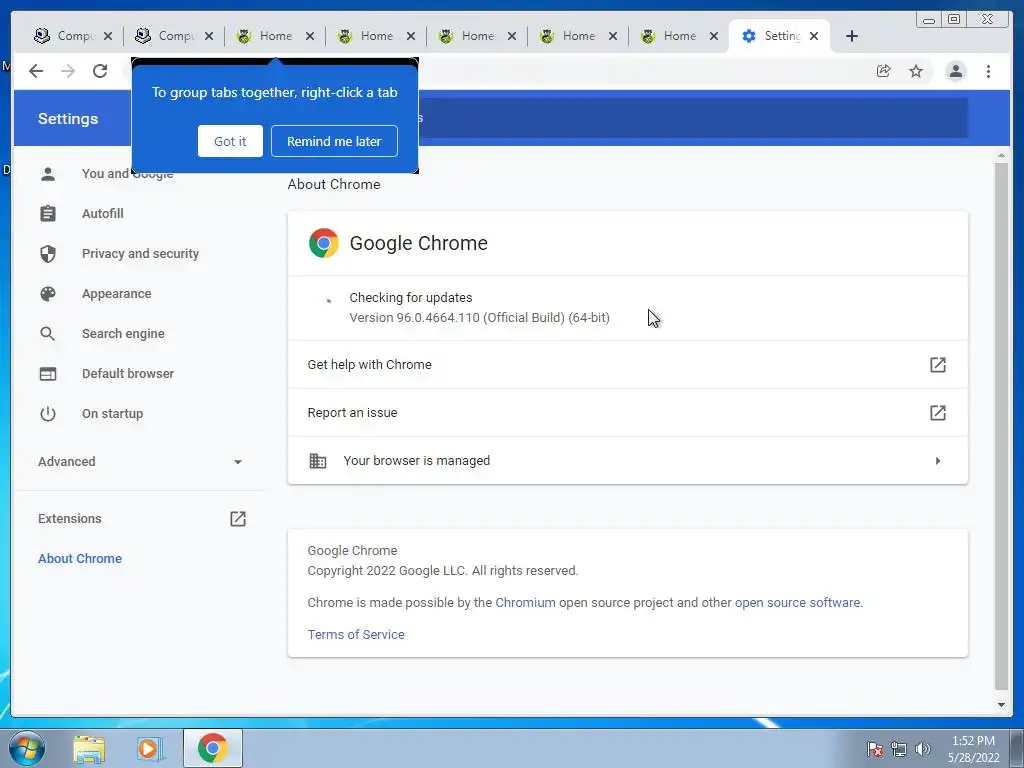Click the Remind me later button
This screenshot has width=1024, height=768.
tap(334, 141)
